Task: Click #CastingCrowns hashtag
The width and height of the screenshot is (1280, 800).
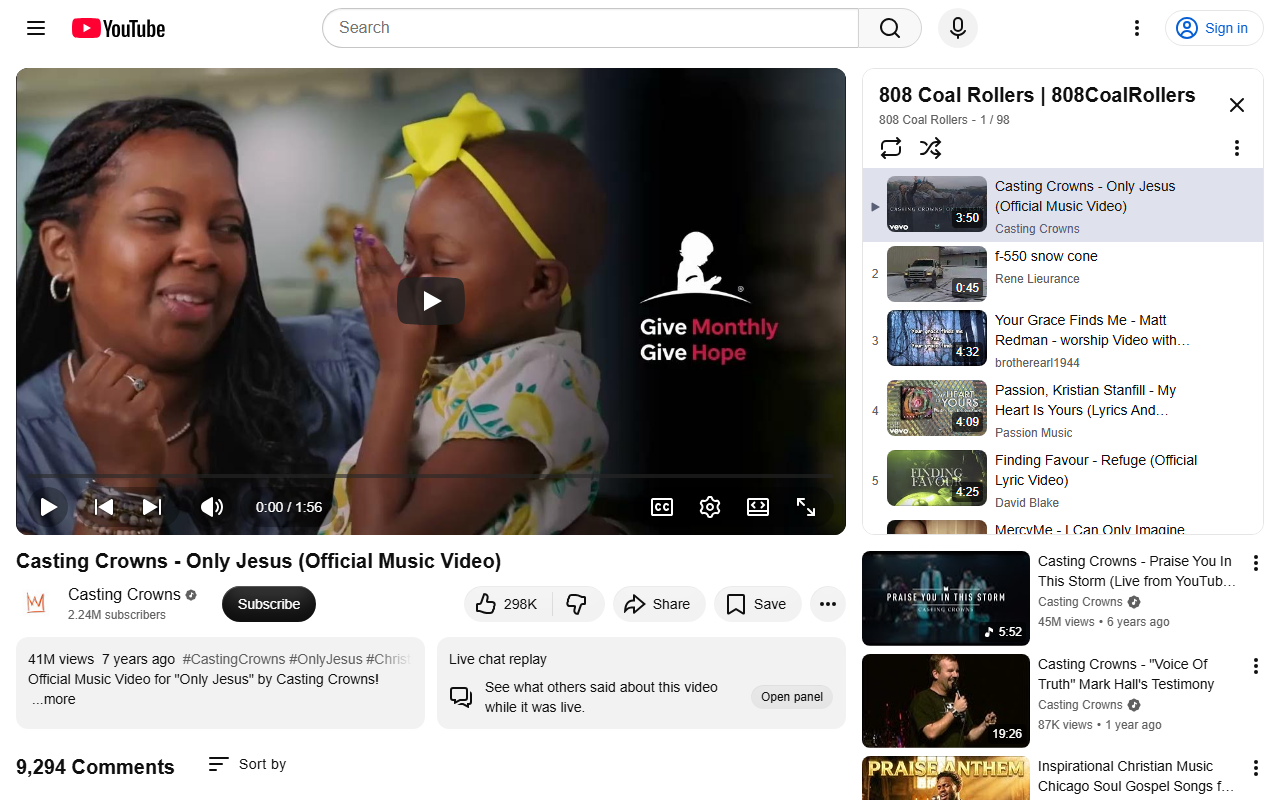Action: 234,659
